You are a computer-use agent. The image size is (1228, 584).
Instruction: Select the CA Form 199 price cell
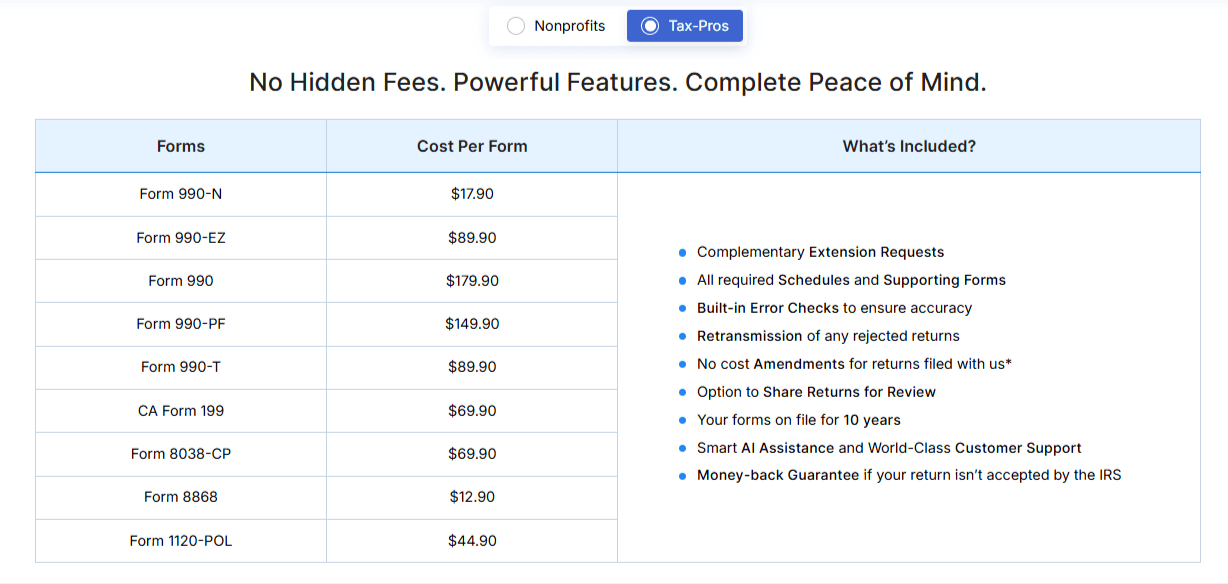pos(471,410)
